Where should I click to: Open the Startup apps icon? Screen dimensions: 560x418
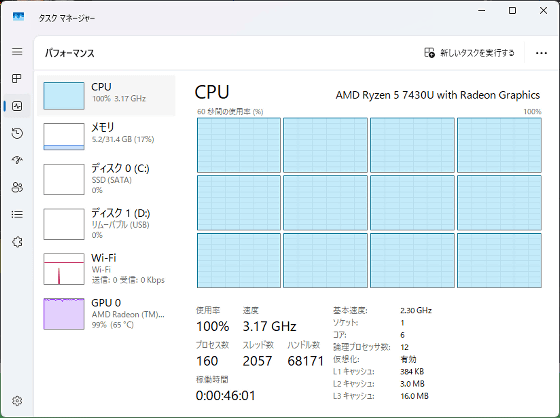click(x=17, y=160)
